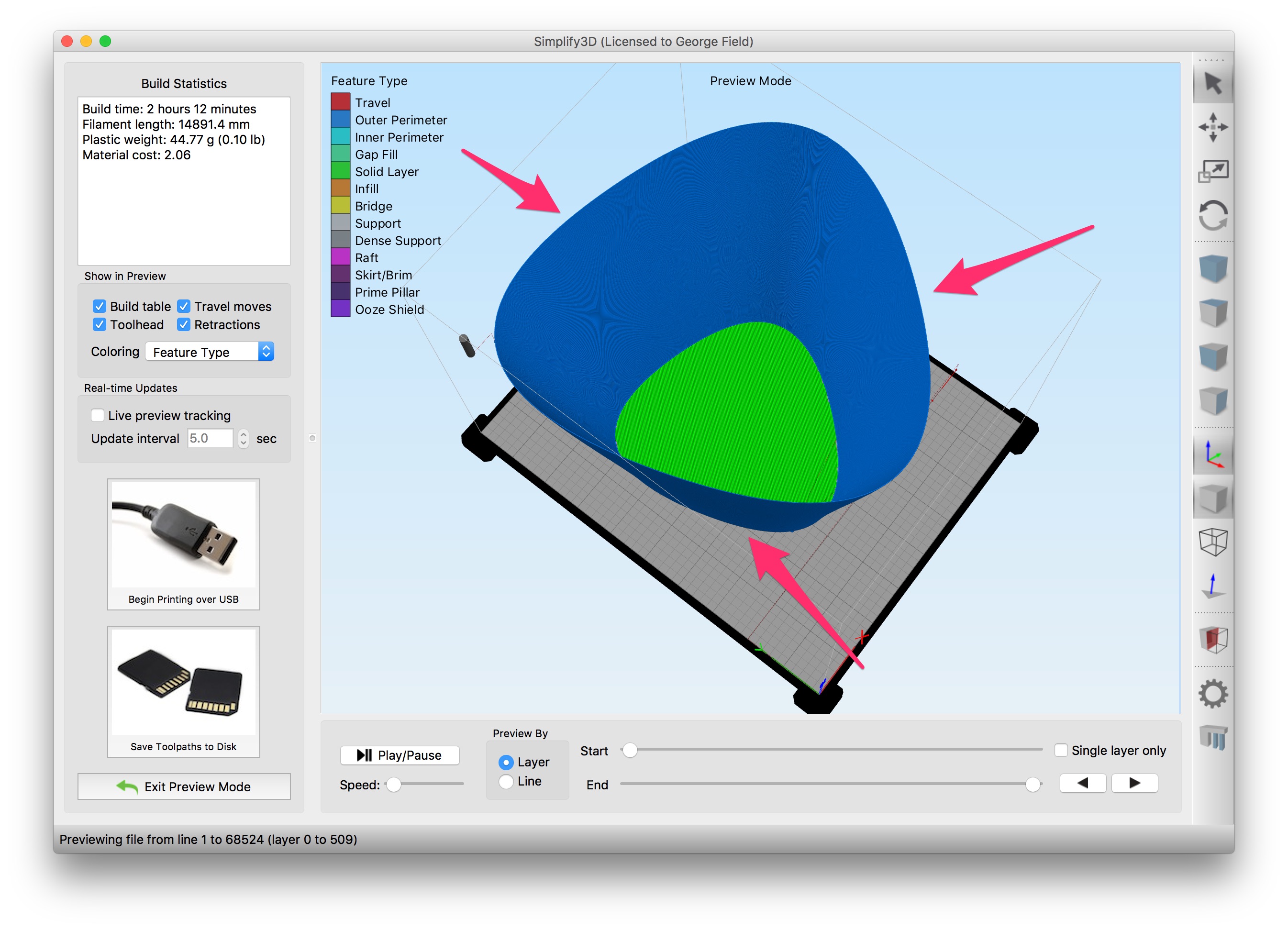
Task: Select the arrow selection tool
Action: click(x=1212, y=84)
